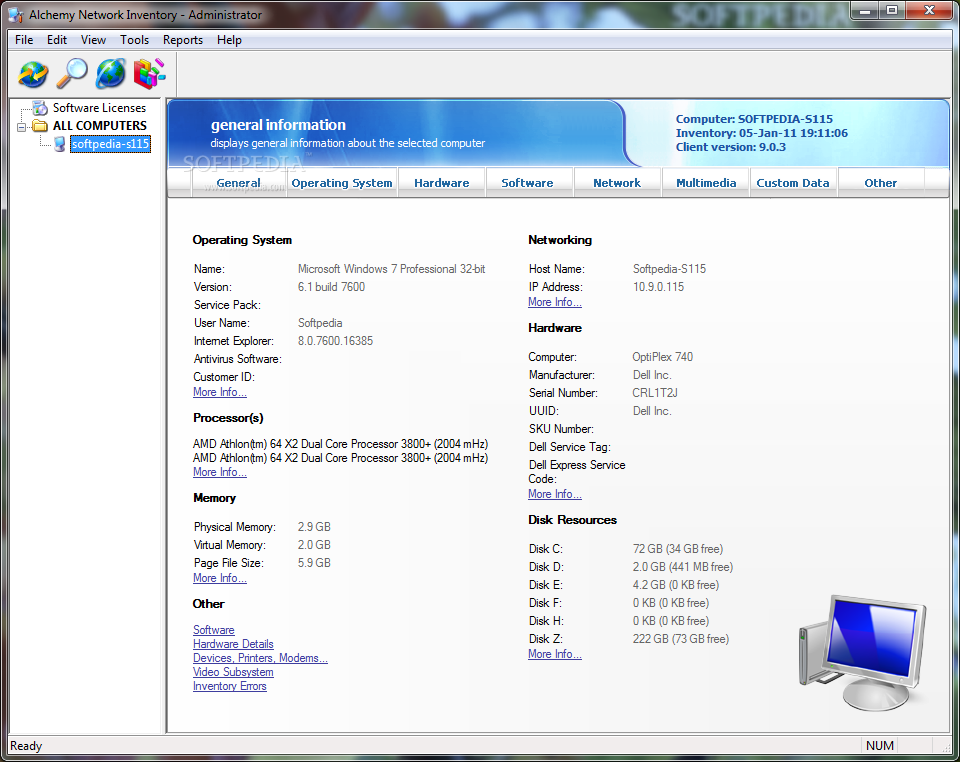Switch to the Network tab
Viewport: 960px width, 762px height.
coord(617,182)
